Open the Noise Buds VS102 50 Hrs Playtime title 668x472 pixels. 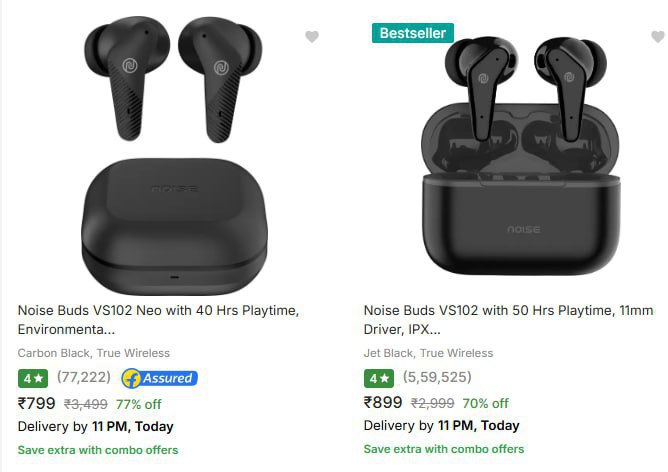508,319
